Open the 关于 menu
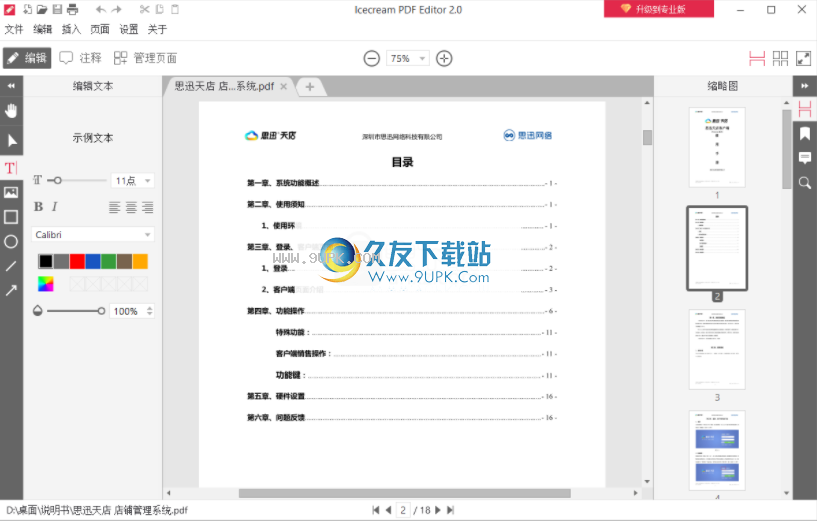Screen dimensions: 817x521 tap(157, 29)
